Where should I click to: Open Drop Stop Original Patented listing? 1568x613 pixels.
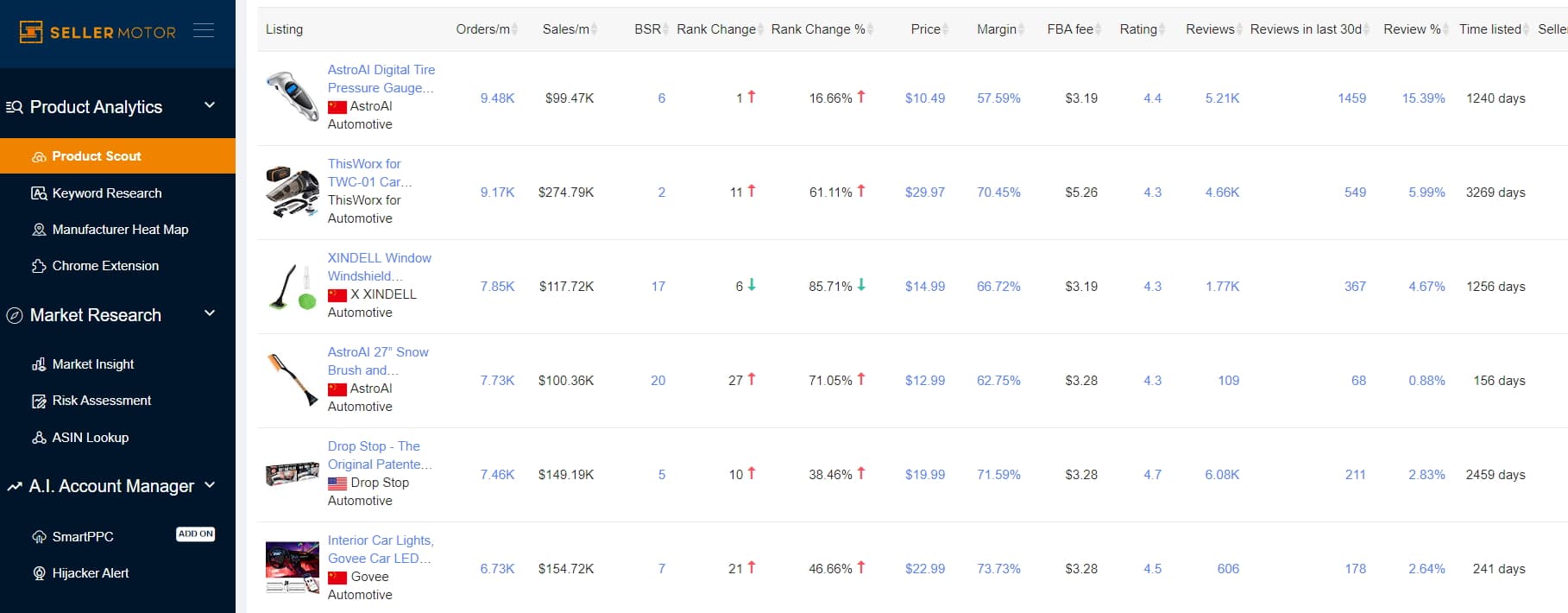(380, 455)
